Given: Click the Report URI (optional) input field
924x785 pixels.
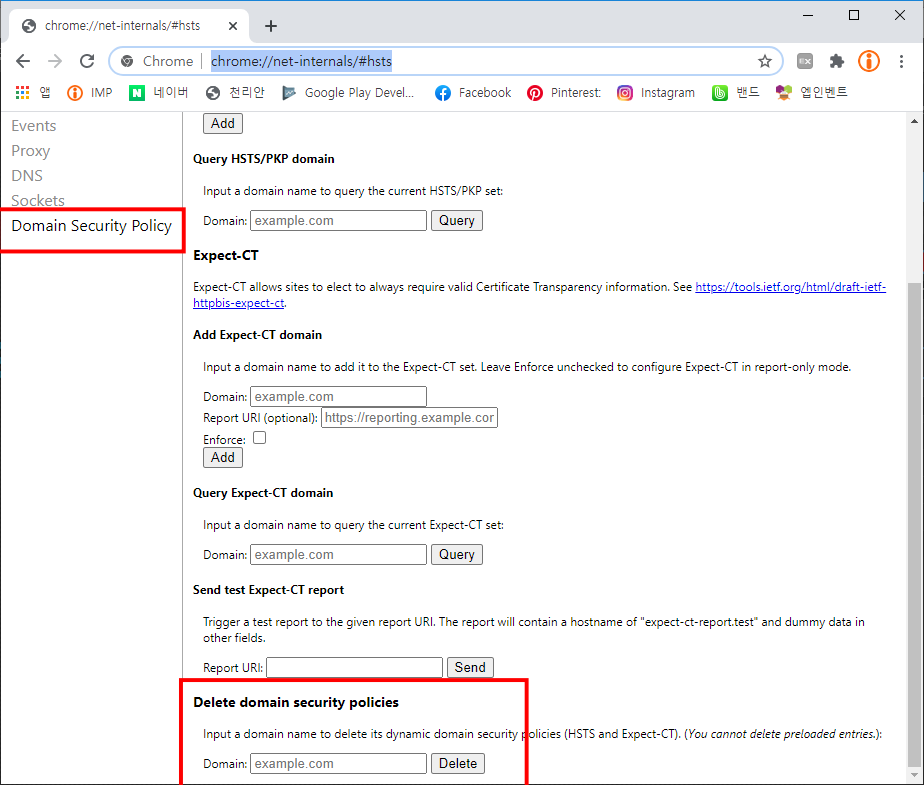Looking at the screenshot, I should [x=409, y=418].
